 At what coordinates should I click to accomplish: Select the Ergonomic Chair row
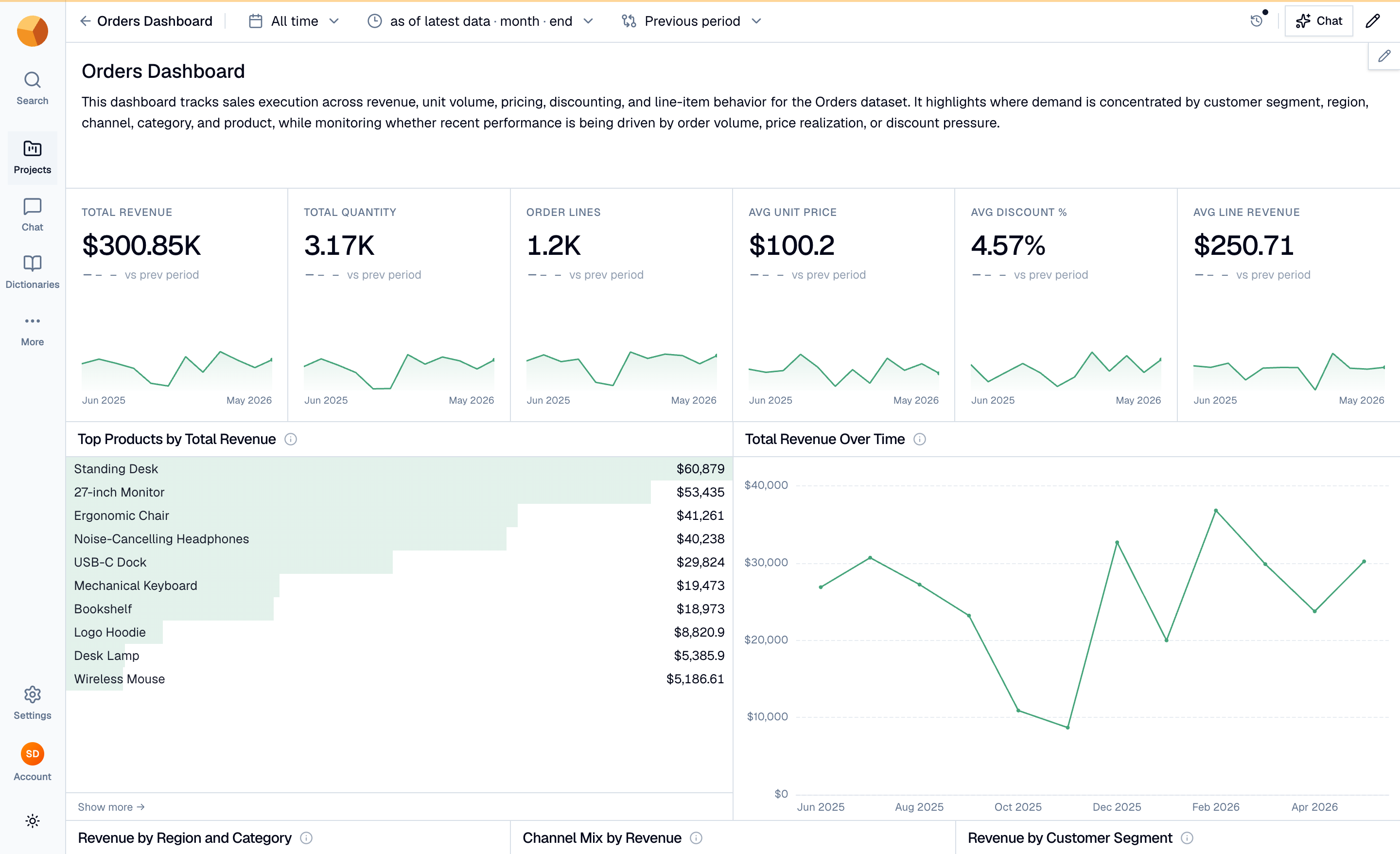(399, 515)
